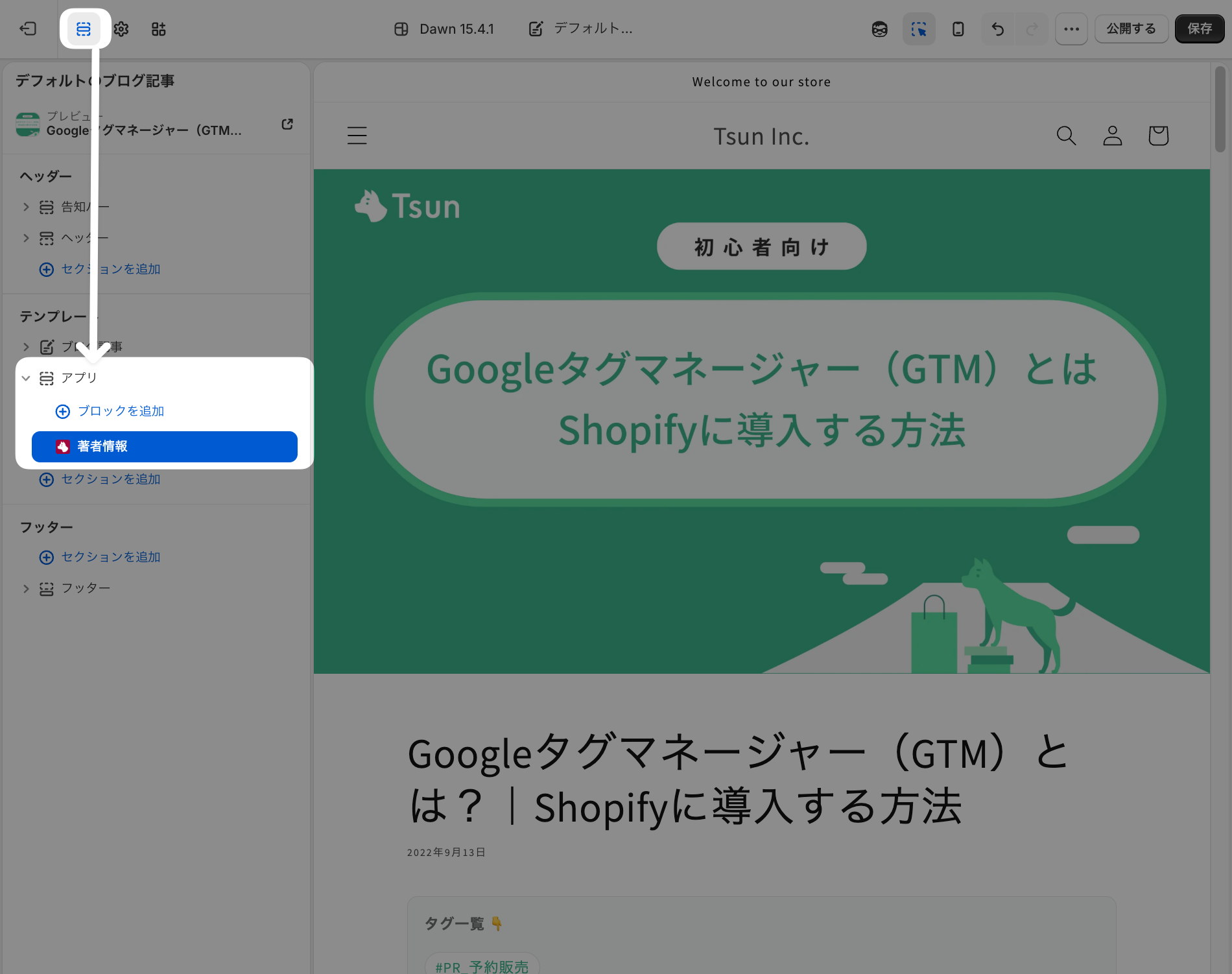Open the customer preview face icon
Image resolution: width=1232 pixels, height=974 pixels.
point(879,29)
